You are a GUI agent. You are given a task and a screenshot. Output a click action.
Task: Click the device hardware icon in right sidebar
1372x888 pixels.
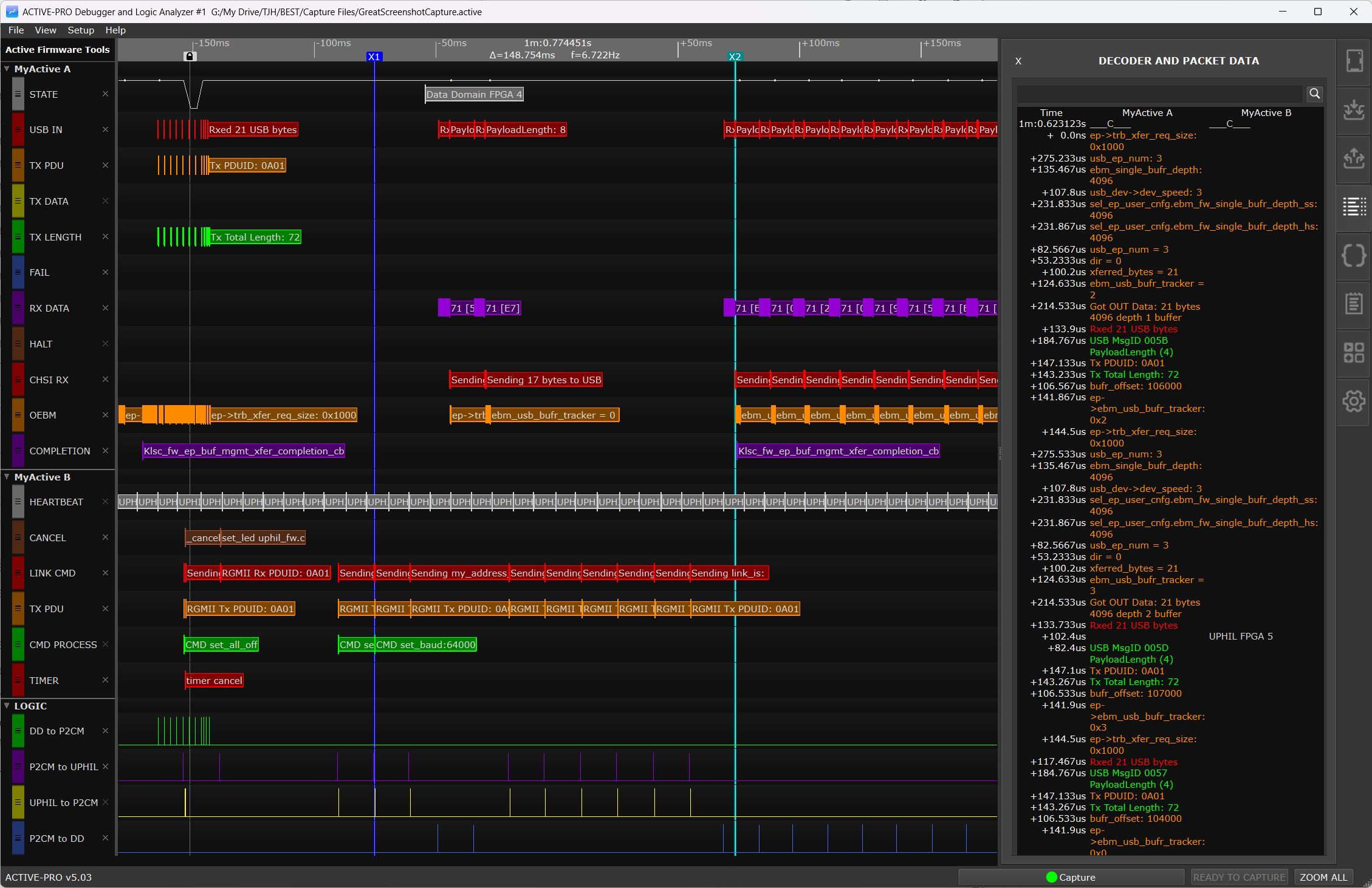[1354, 61]
